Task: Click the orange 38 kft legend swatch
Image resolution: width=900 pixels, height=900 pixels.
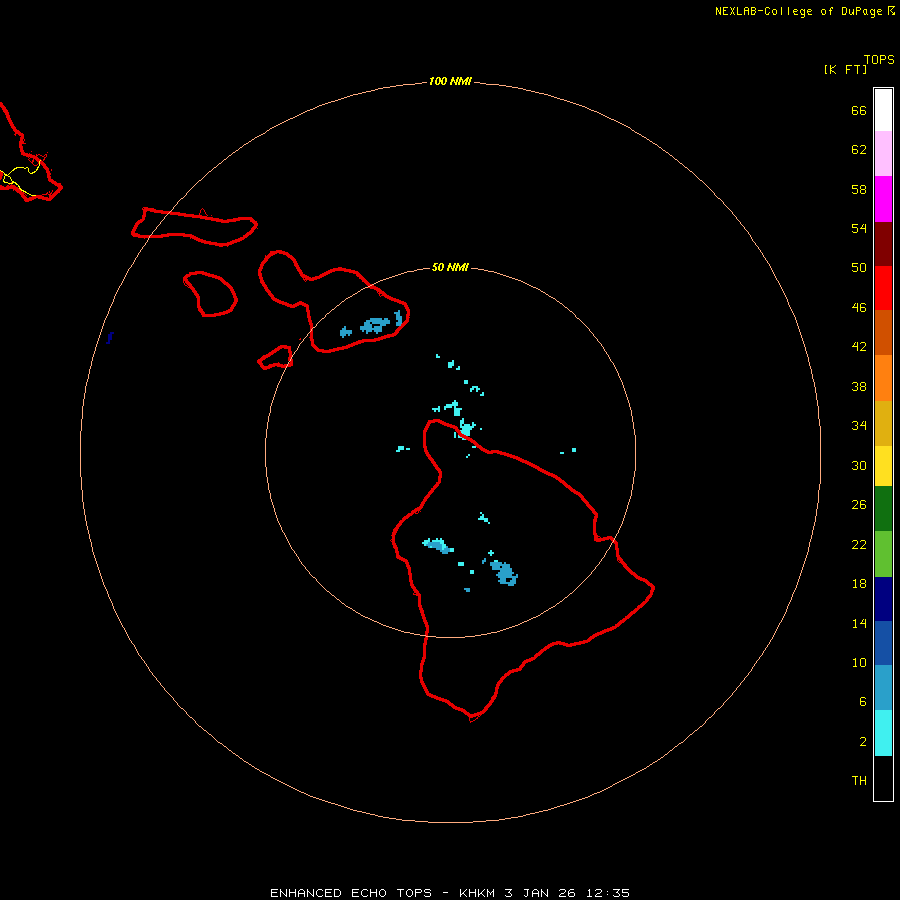Action: pos(883,378)
